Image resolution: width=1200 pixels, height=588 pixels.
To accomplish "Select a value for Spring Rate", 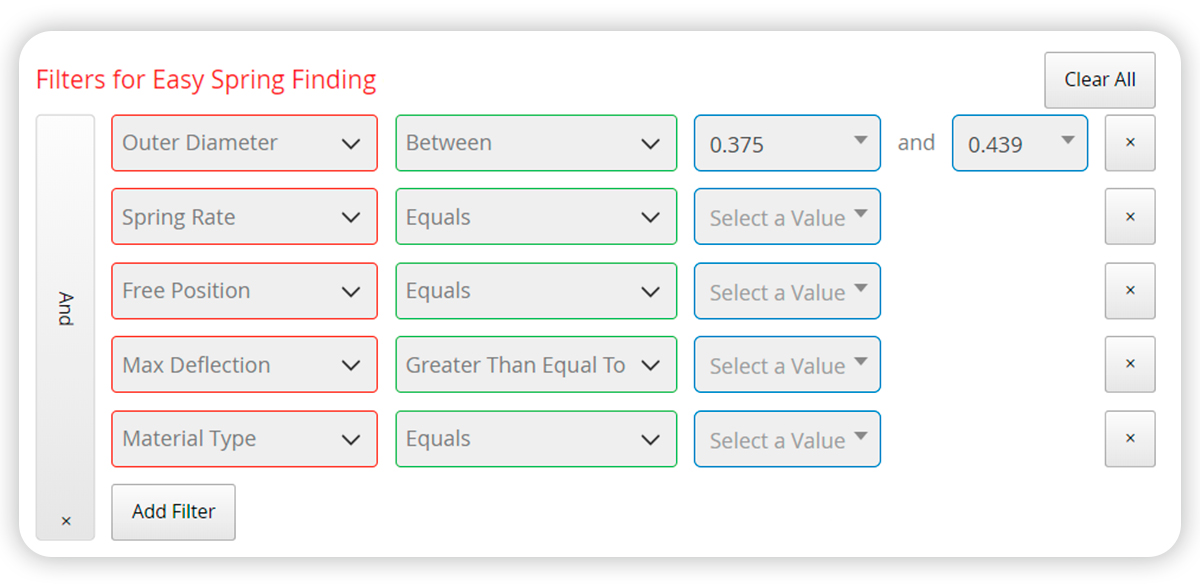I will (787, 217).
